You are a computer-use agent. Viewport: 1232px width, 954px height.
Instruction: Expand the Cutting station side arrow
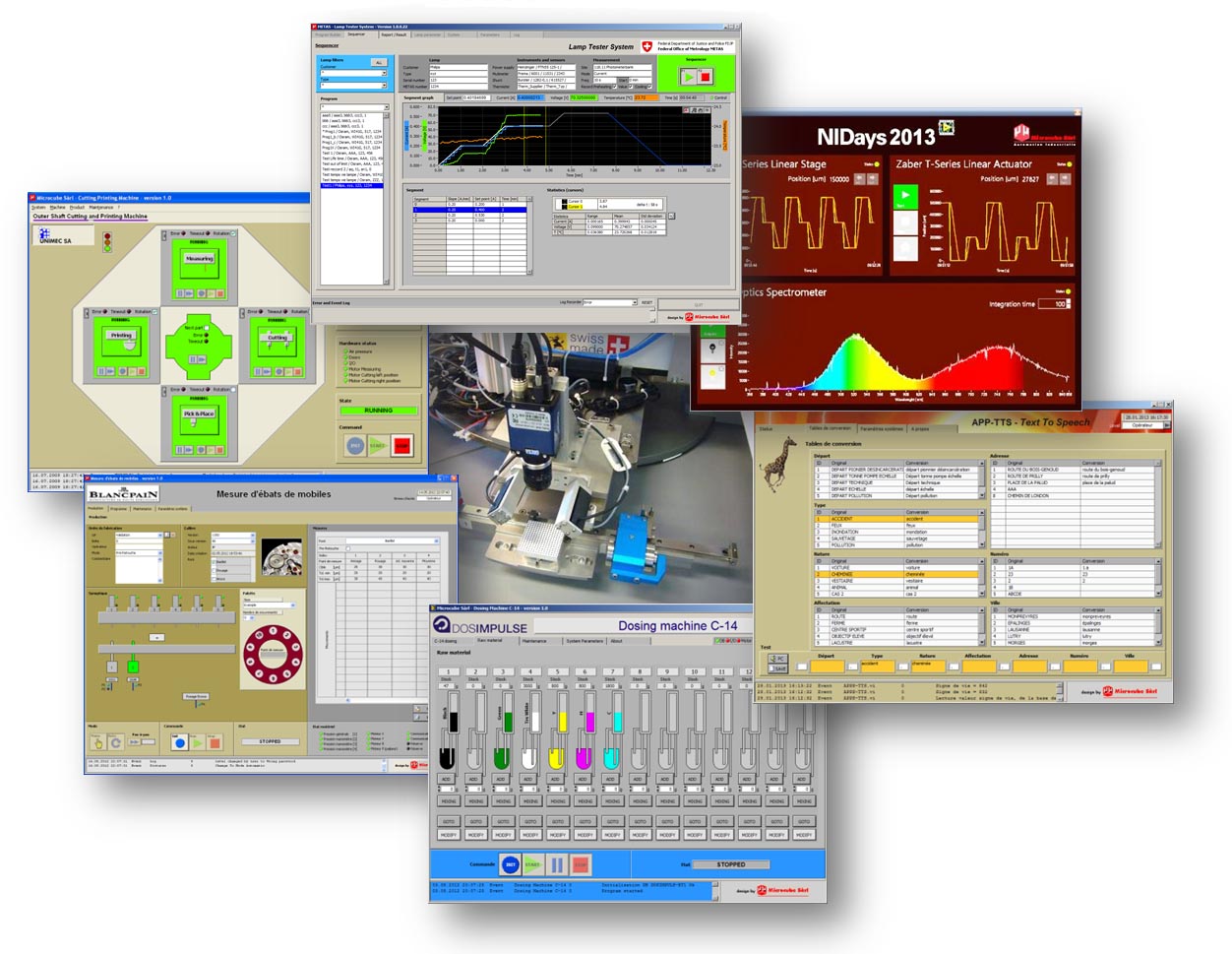coord(242,313)
